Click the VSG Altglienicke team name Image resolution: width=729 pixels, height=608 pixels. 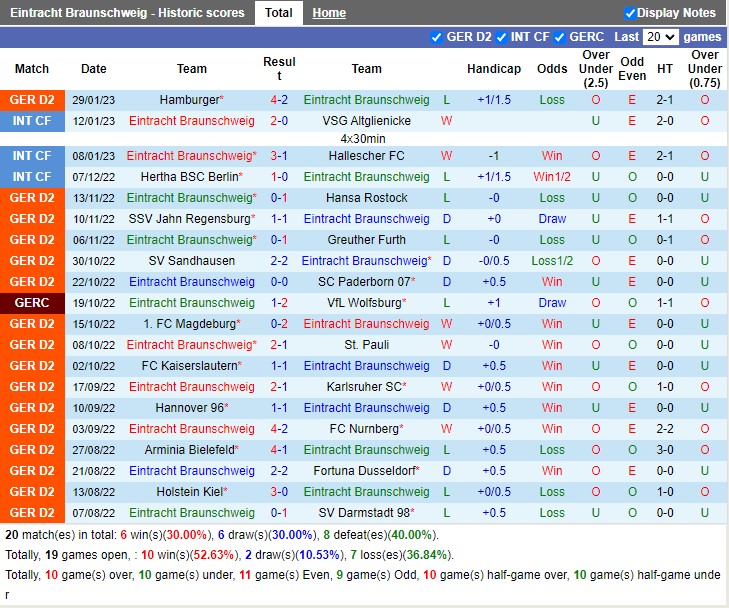coord(366,121)
